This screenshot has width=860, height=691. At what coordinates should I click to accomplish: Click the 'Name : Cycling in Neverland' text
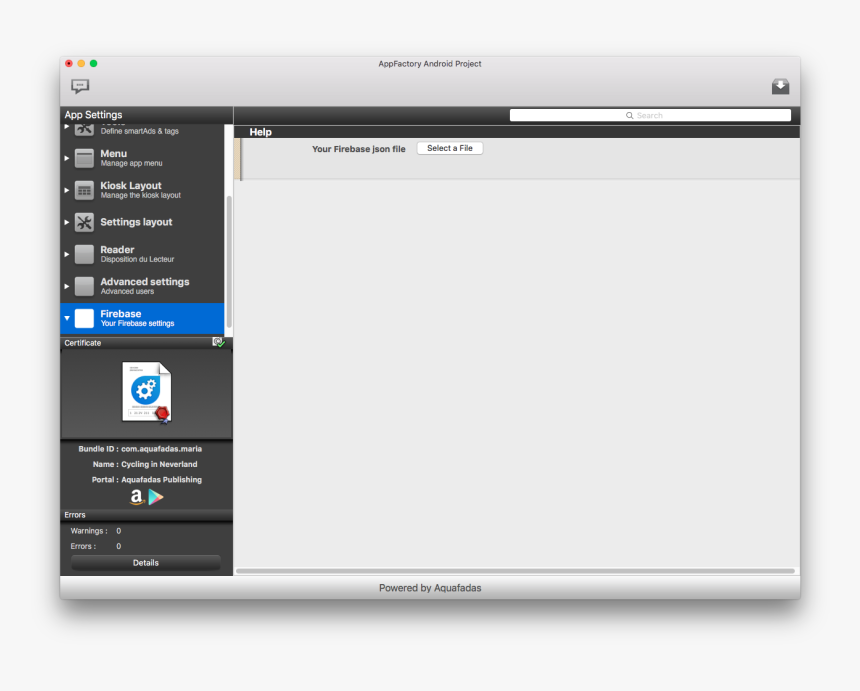[145, 464]
